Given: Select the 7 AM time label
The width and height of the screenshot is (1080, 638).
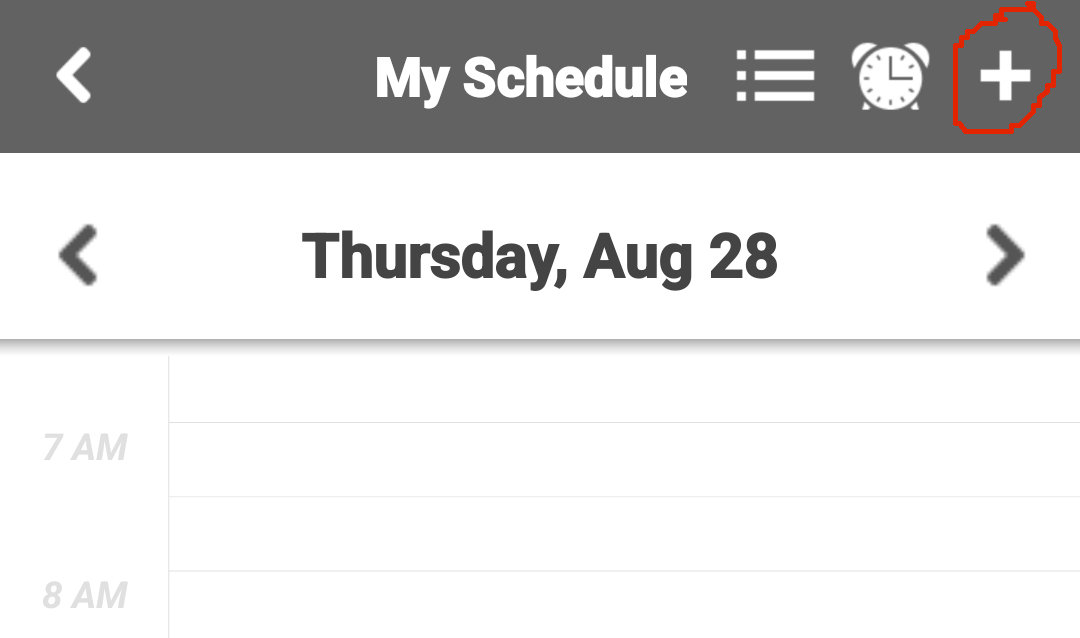Looking at the screenshot, I should click(85, 448).
